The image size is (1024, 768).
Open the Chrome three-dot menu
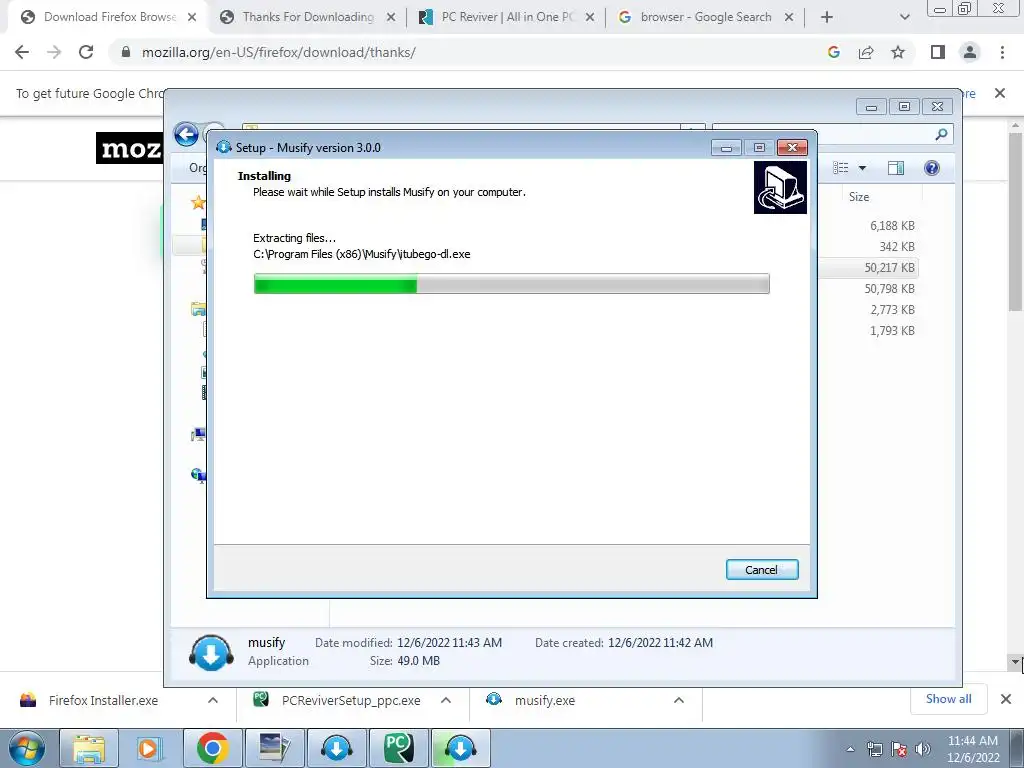click(x=1002, y=52)
